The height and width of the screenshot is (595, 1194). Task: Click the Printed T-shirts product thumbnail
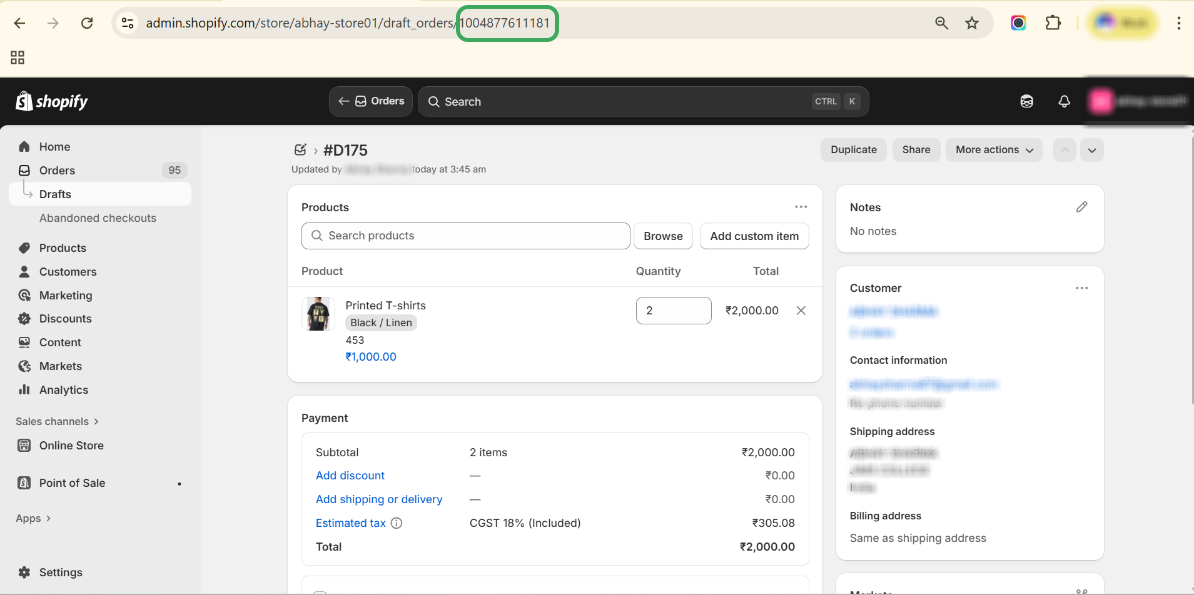click(319, 314)
